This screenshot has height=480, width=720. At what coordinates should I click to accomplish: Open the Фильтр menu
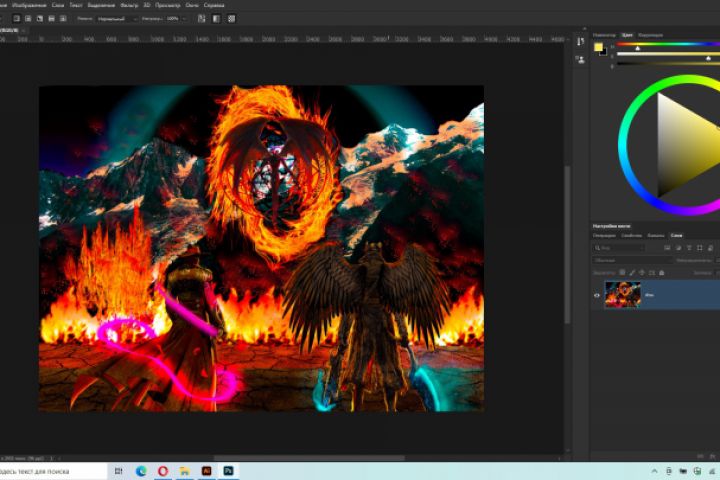coord(129,5)
